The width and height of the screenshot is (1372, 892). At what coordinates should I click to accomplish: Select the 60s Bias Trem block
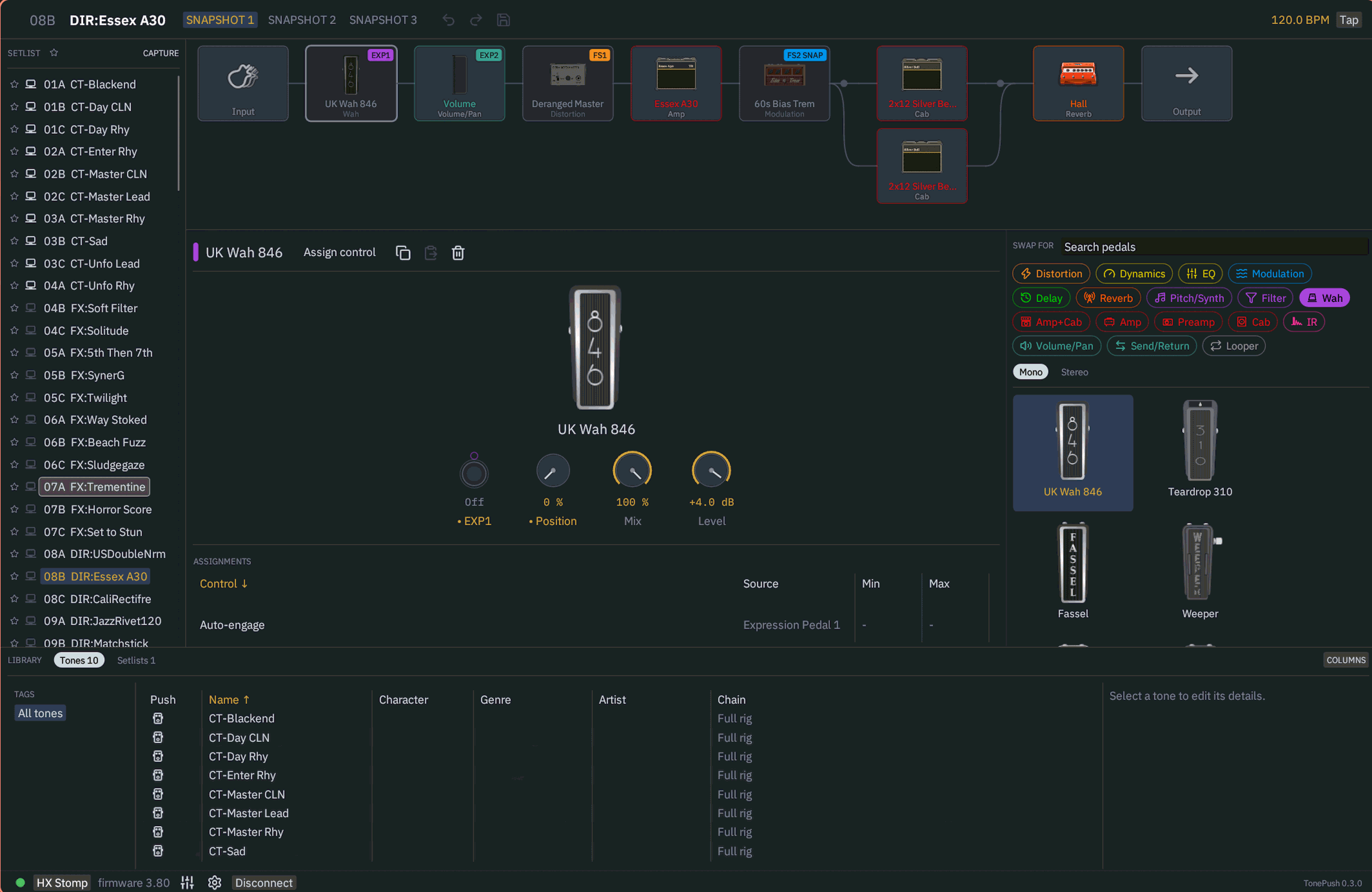[x=785, y=84]
